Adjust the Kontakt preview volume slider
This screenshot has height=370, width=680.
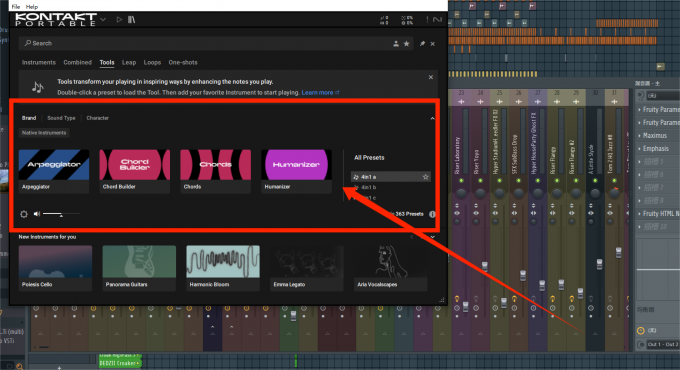(61, 214)
